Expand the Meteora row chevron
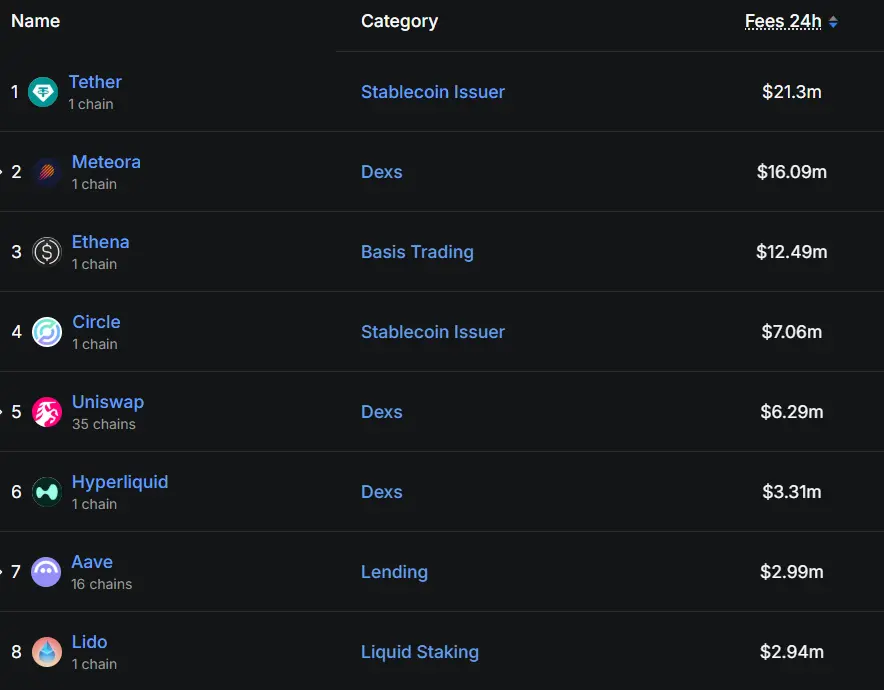The image size is (884, 690). (1, 172)
